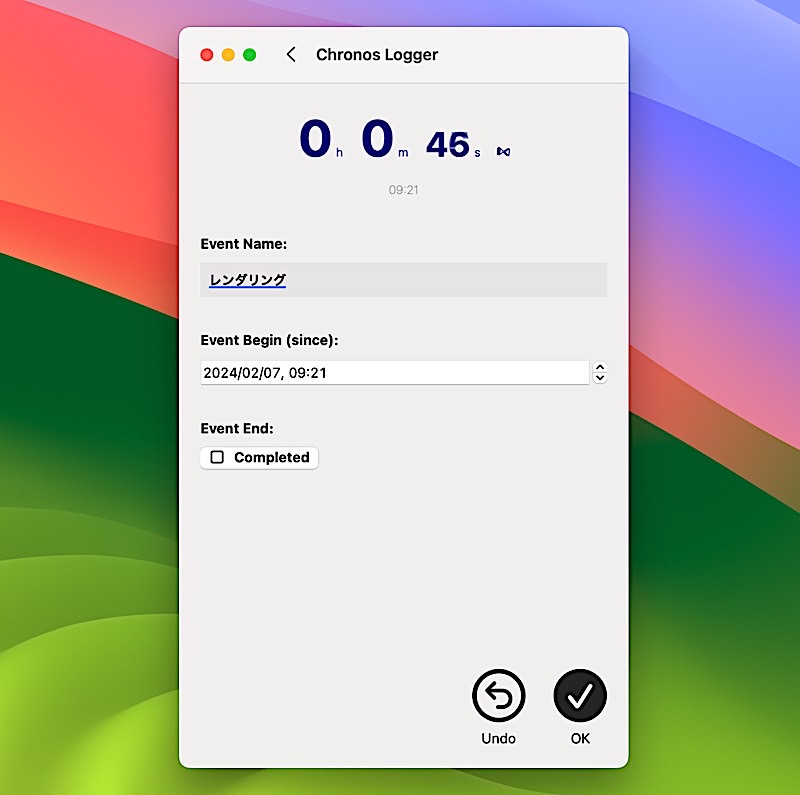Click the Event Name label
800x795 pixels.
241,243
